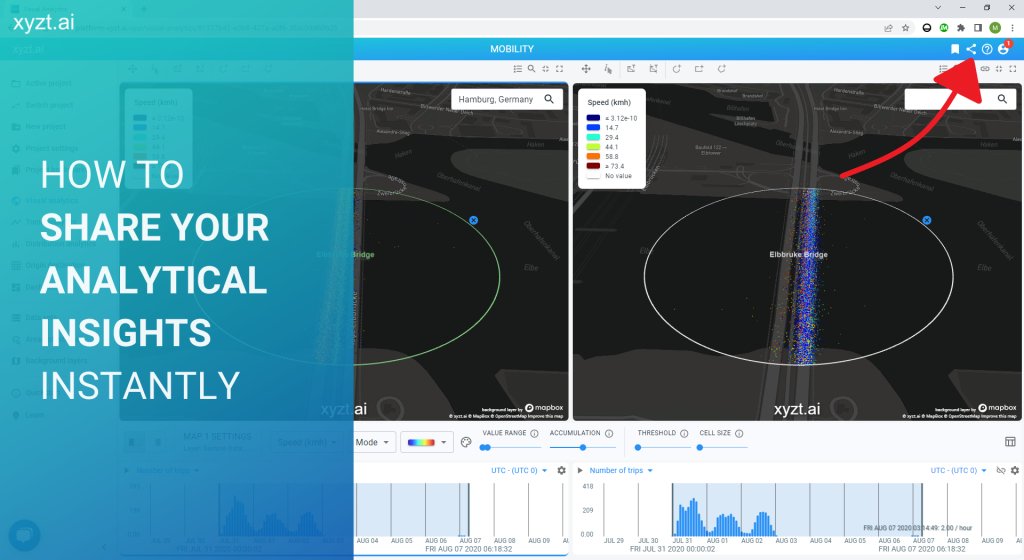Click the first add-shape tool after the pointer
Screen dimensions: 1024x560
pyautogui.click(x=631, y=69)
